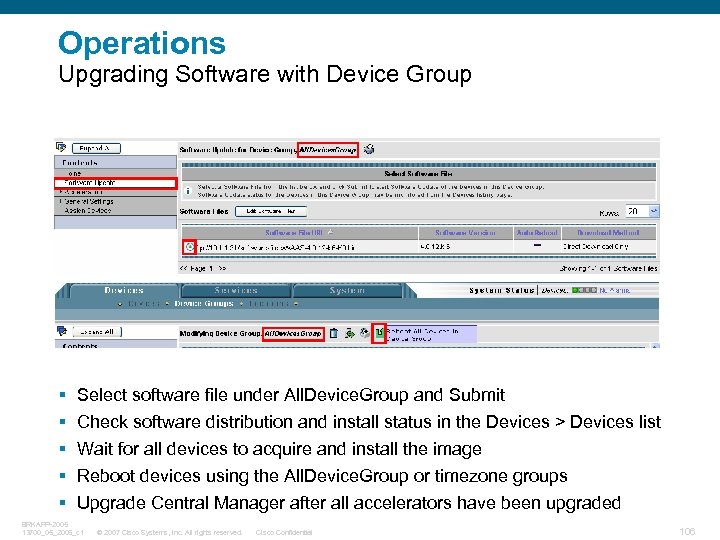The height and width of the screenshot is (540, 720).
Task: Click the refresh icon beside AllDevicesGroup title
Action: 369,149
